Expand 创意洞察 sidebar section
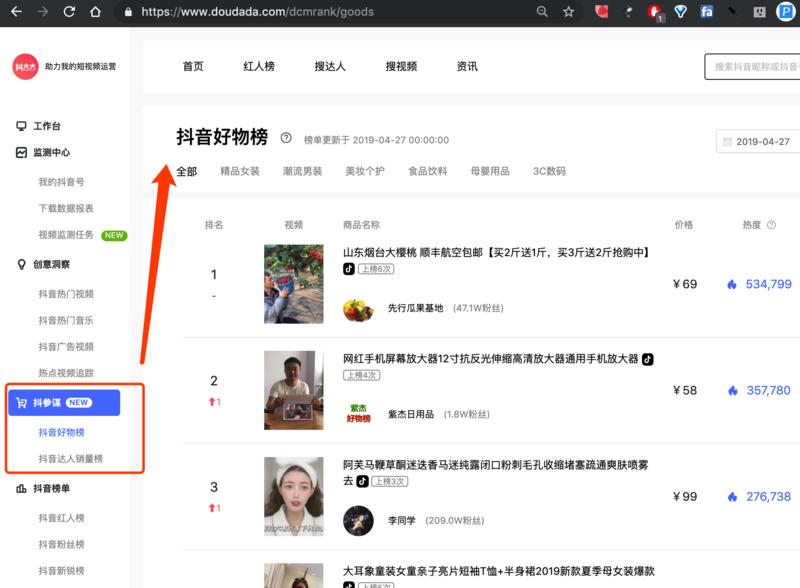 click(51, 264)
